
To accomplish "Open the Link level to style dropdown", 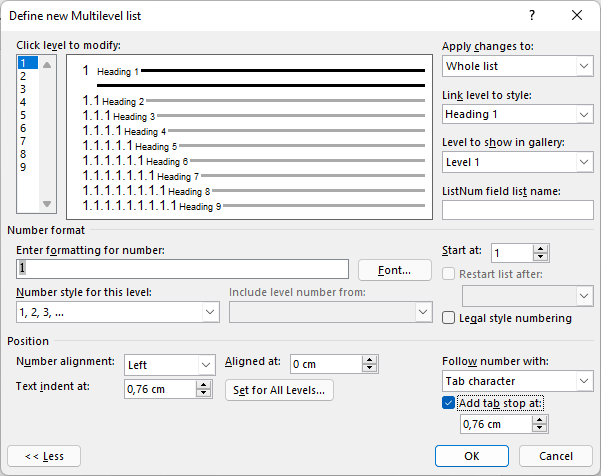I will click(517, 114).
